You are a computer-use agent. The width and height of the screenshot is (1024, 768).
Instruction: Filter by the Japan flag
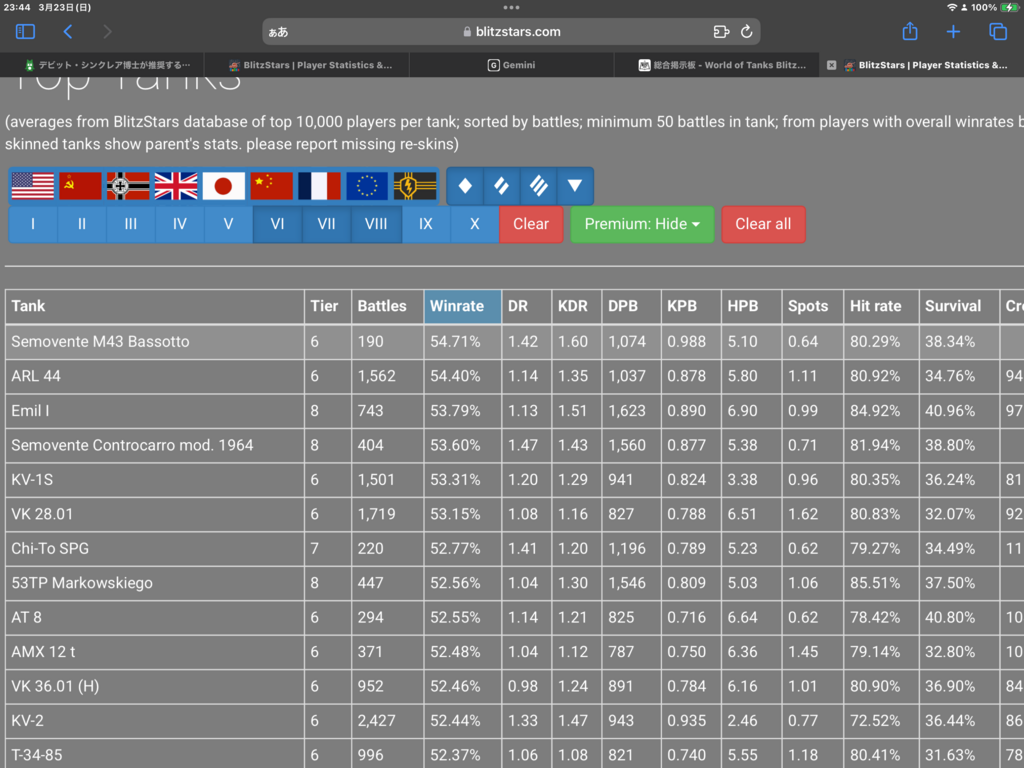pyautogui.click(x=224, y=186)
